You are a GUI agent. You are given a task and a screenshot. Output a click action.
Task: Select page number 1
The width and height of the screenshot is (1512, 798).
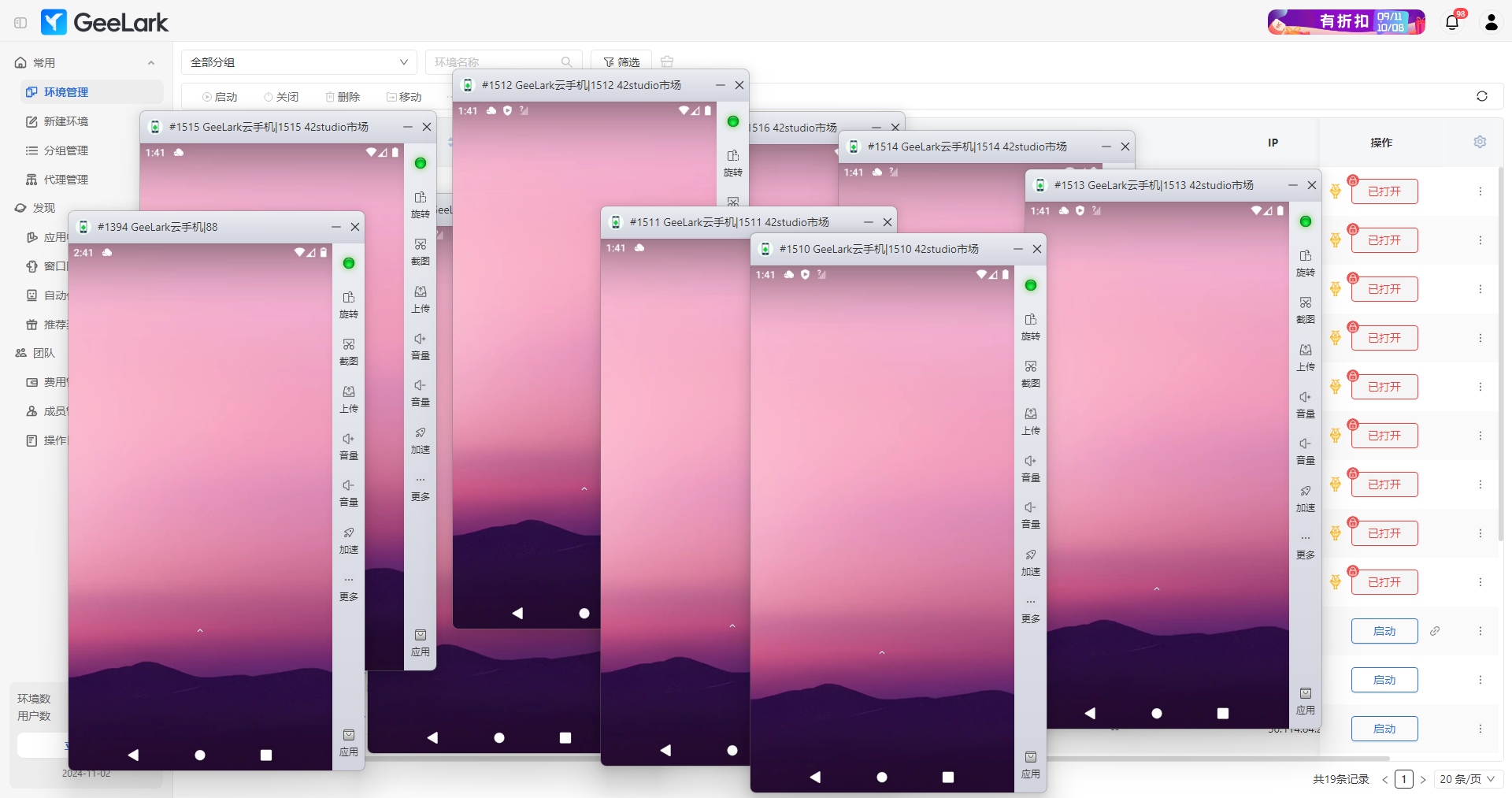(x=1404, y=779)
